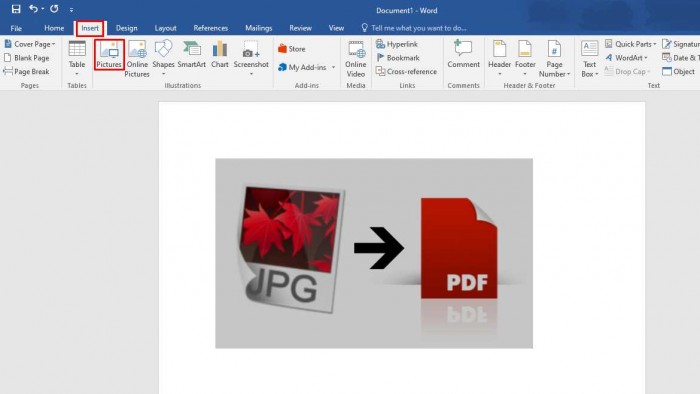This screenshot has height=394, width=700.
Task: Switch to the Design tab
Action: [127, 28]
